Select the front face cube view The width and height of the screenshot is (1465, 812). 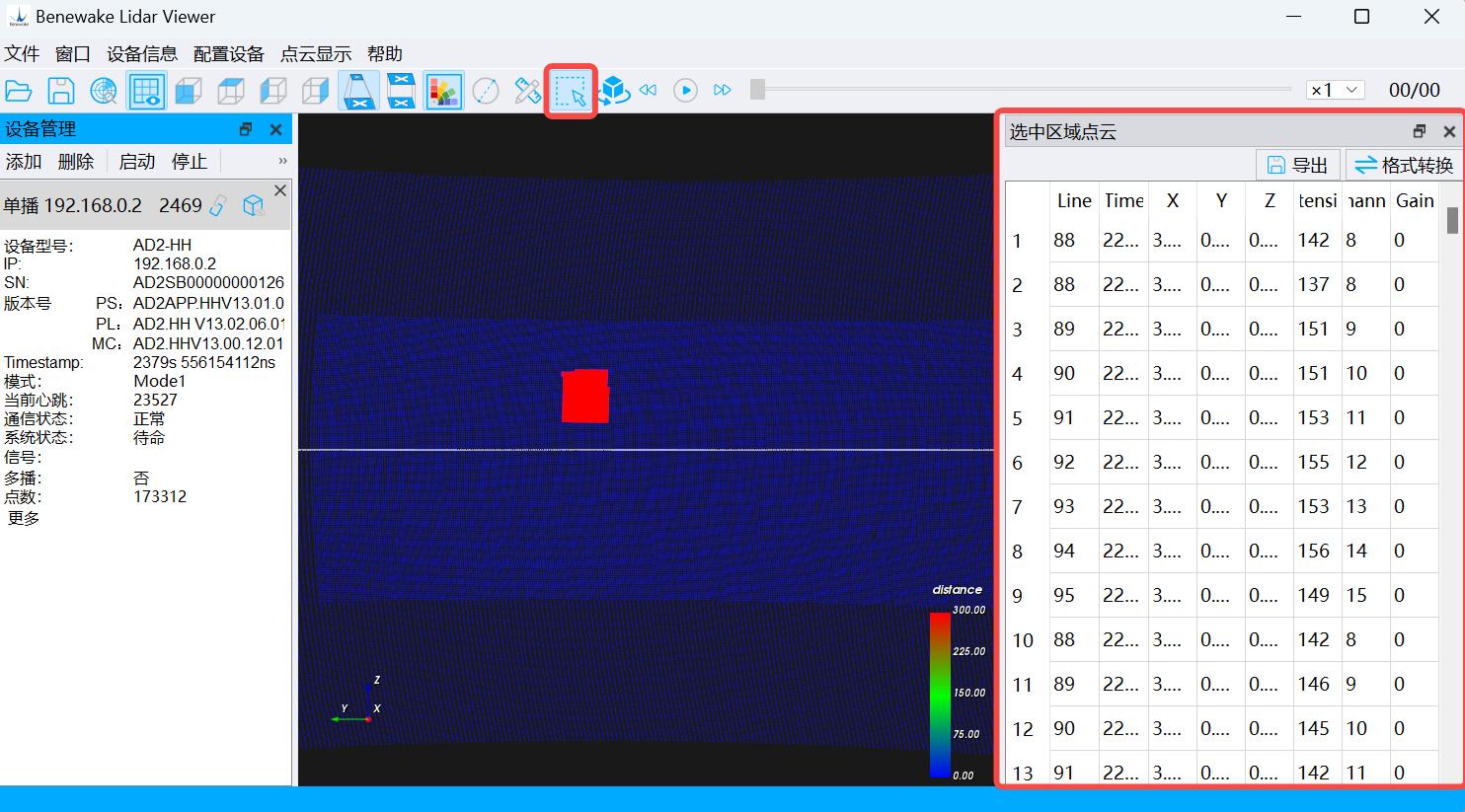click(189, 91)
